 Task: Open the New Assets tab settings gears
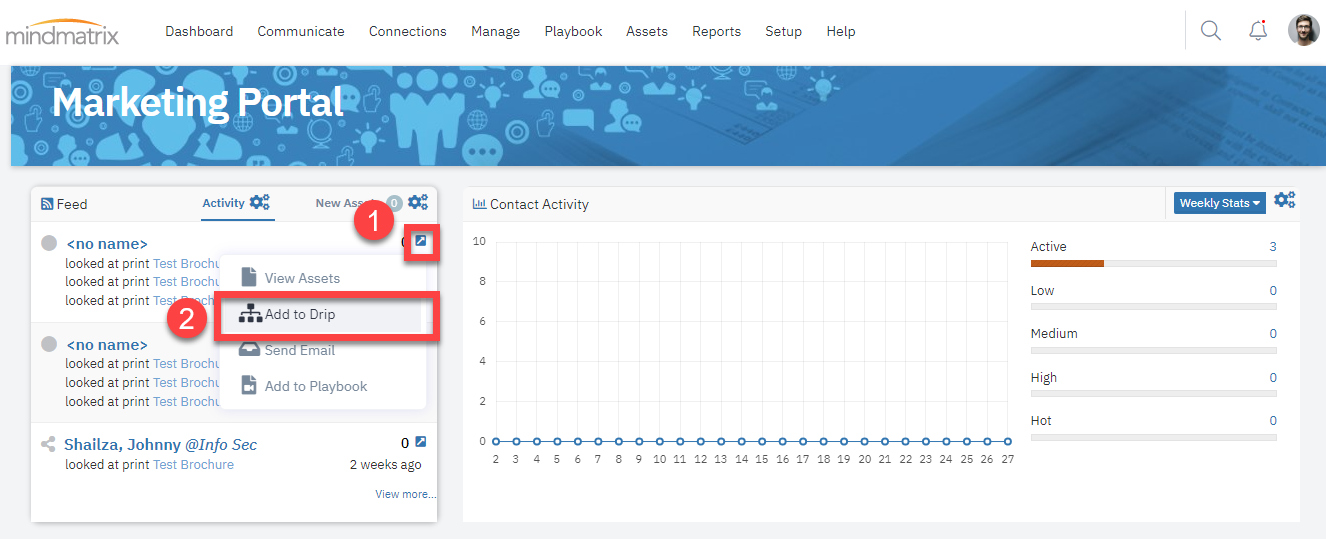point(418,202)
